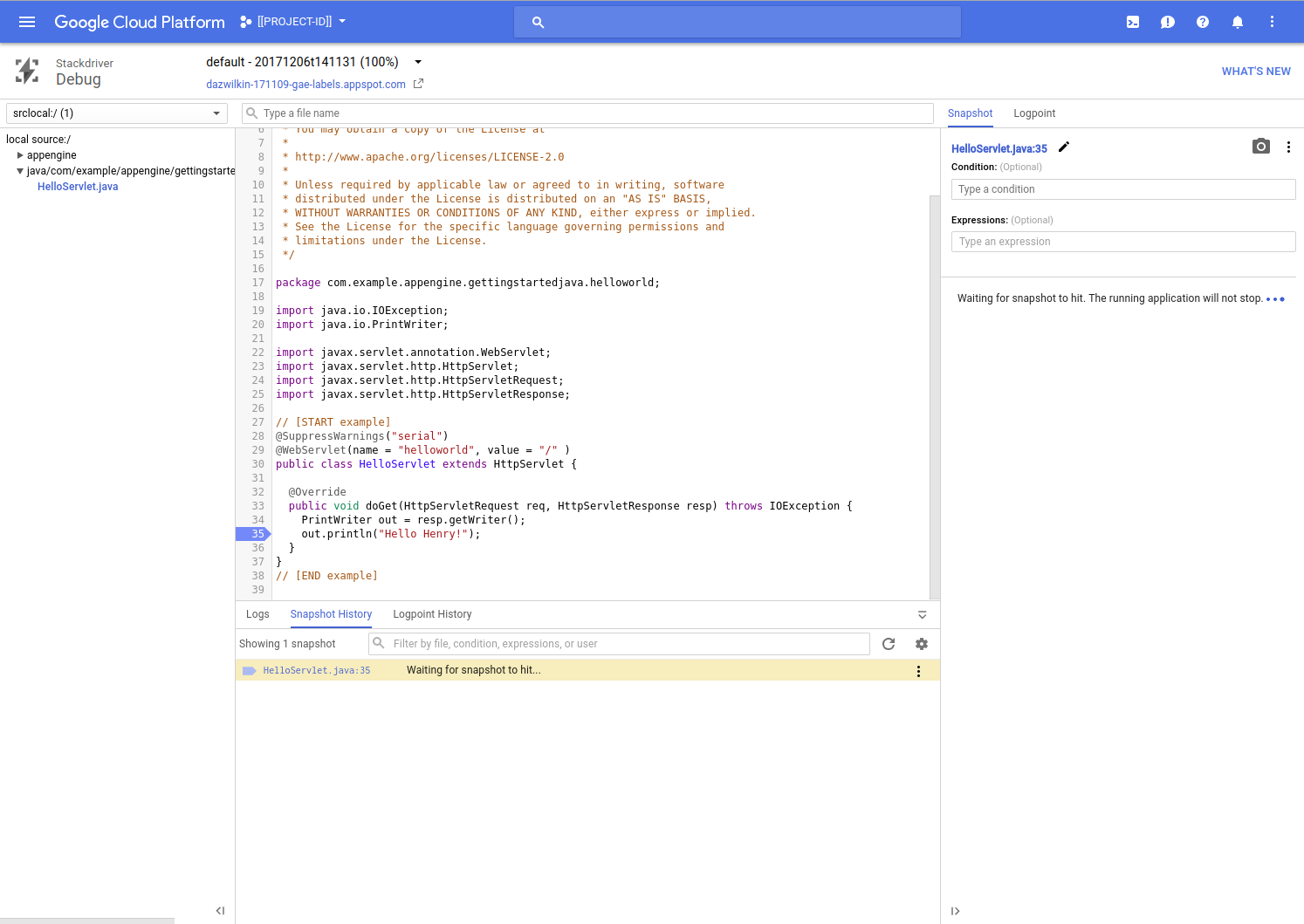The image size is (1304, 924).
Task: Click WHAT'S NEW link
Action: (x=1255, y=72)
